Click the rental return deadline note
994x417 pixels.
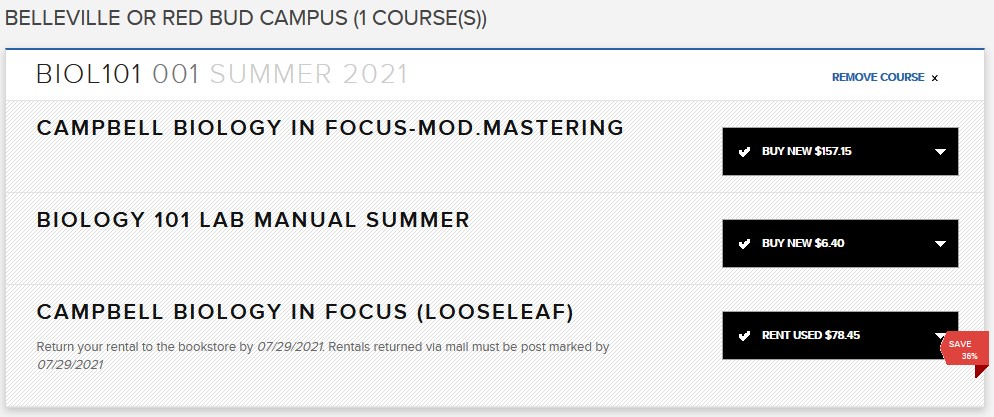[x=323, y=355]
